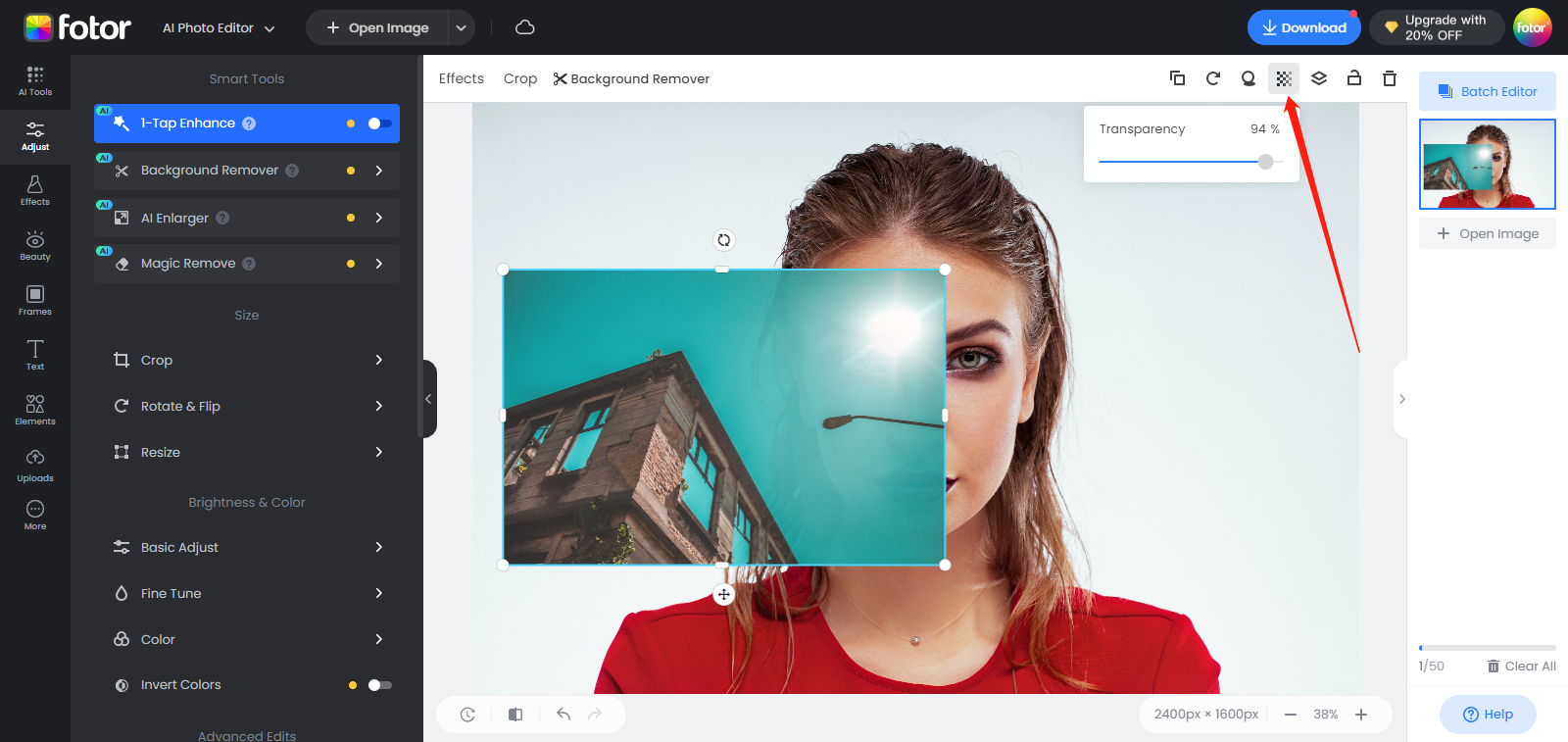Click the rotate icon in the top toolbar

click(x=1213, y=78)
